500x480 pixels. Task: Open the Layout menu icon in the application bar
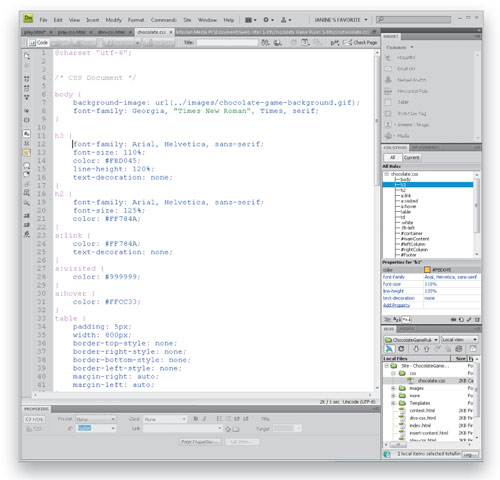click(251, 20)
